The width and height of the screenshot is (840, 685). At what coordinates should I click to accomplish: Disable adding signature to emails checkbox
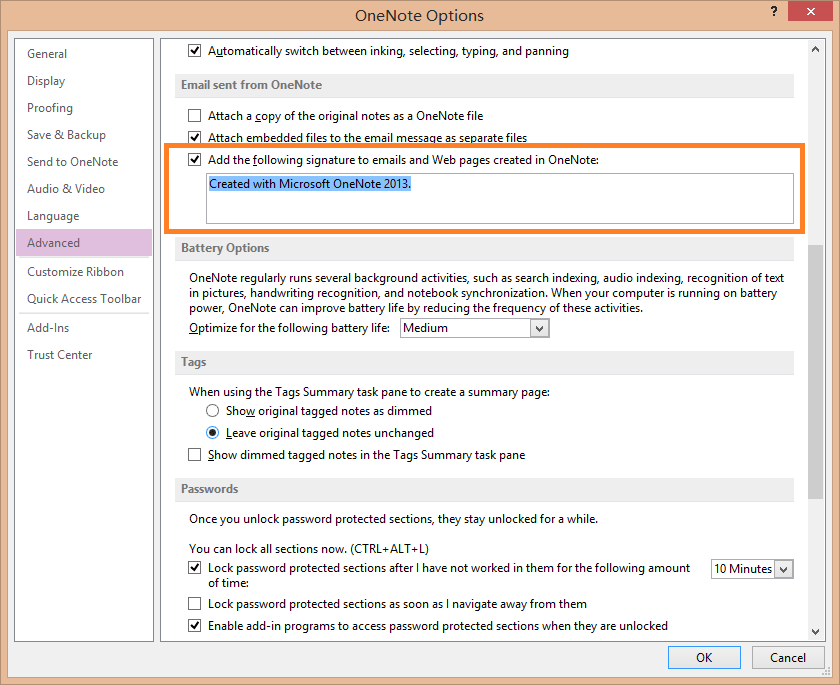(x=194, y=160)
